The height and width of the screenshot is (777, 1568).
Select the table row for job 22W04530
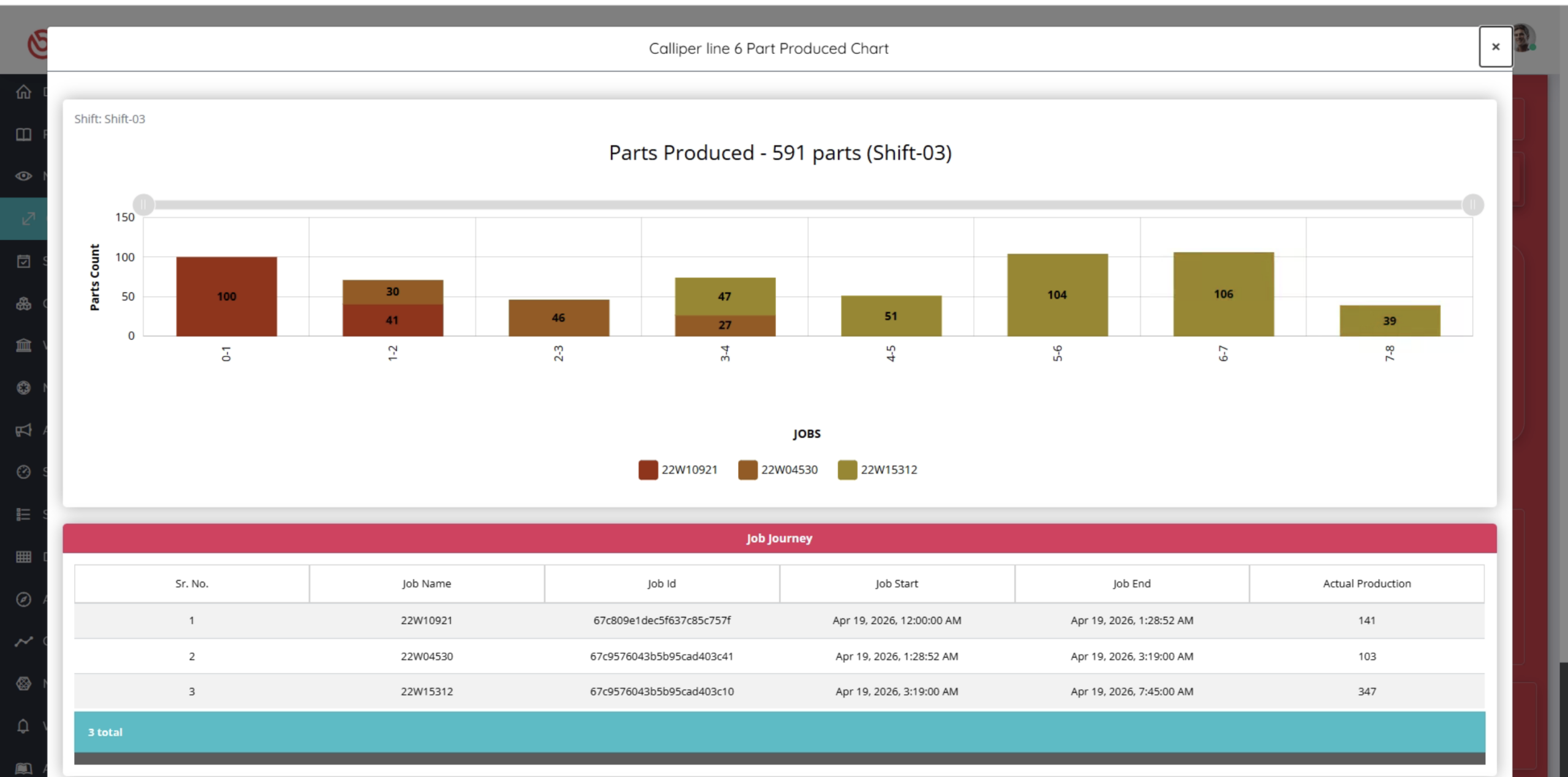point(779,656)
